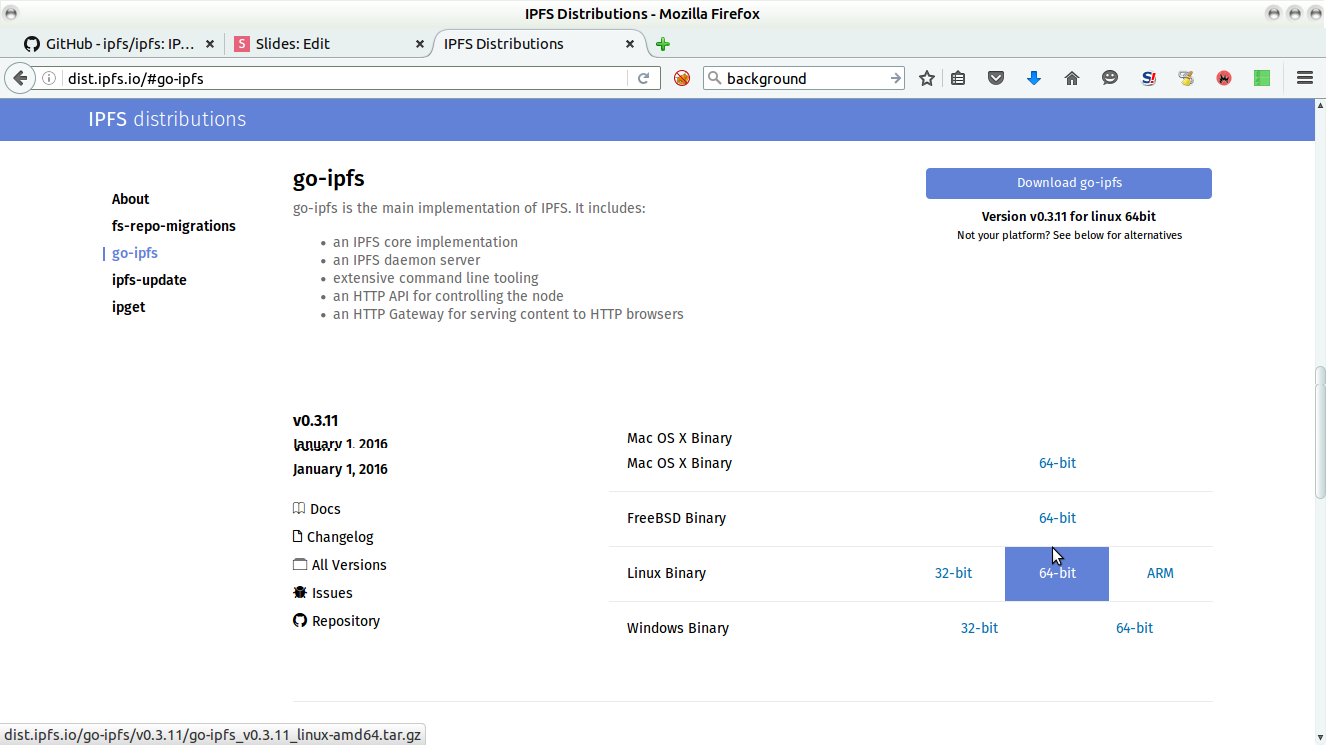Open the Repository link
The image size is (1326, 745).
tap(346, 621)
